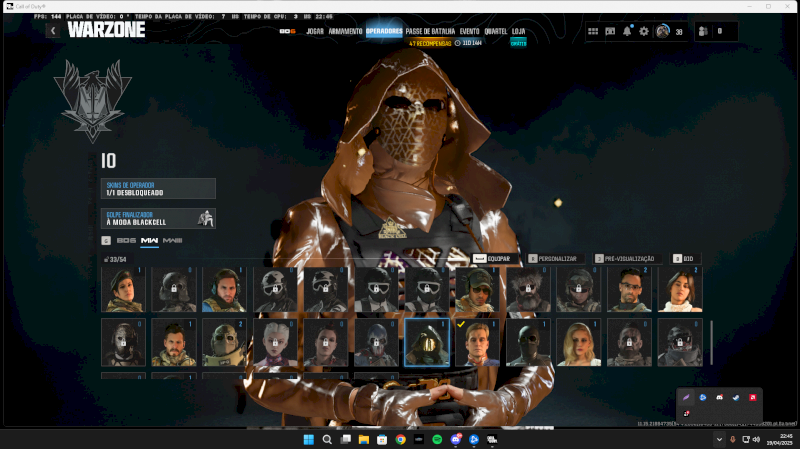Select operator with glasses and mohawk
This screenshot has width=800, height=449.
pos(629,289)
